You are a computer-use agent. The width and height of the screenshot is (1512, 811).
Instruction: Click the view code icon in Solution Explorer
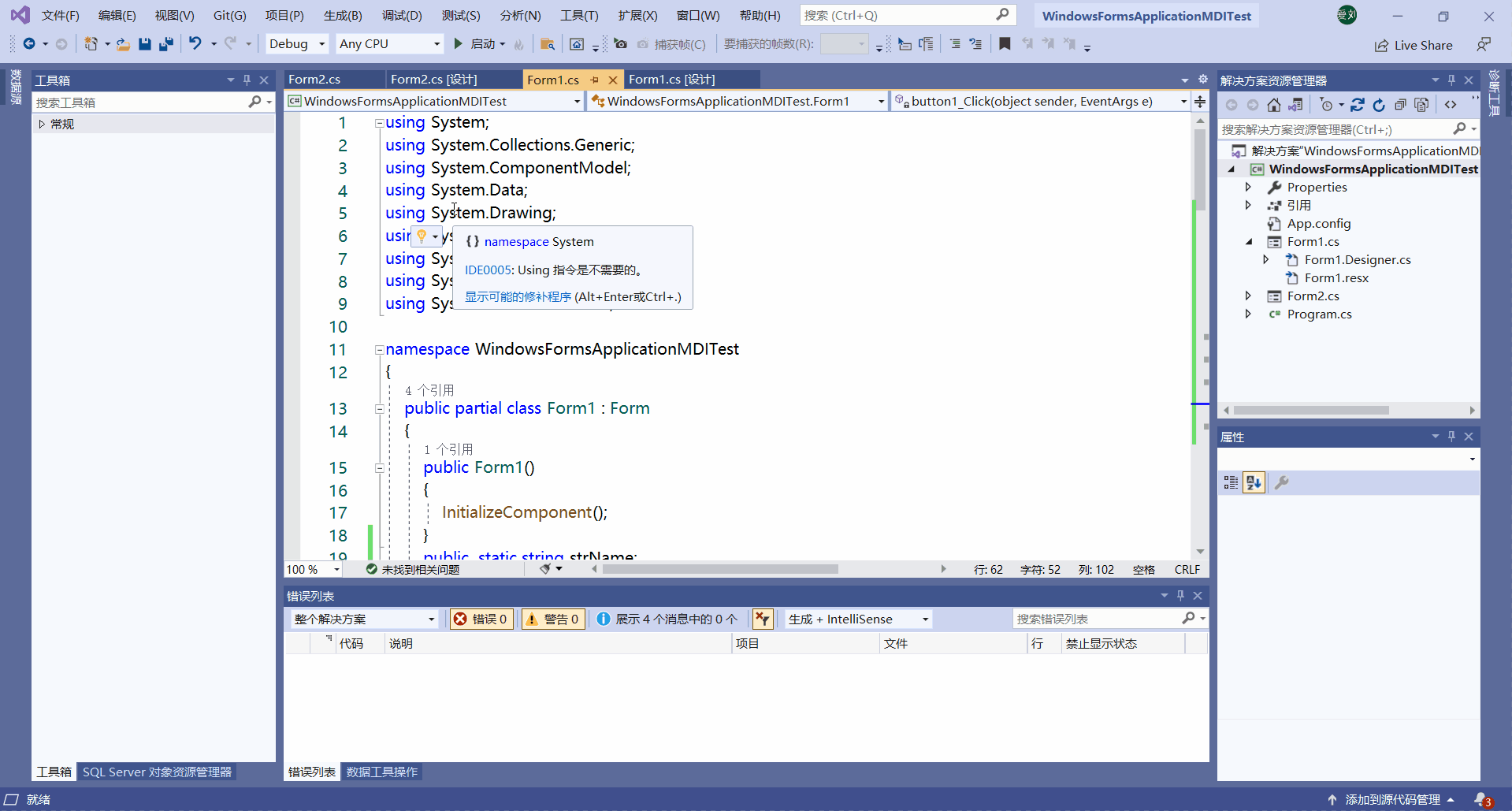coord(1451,105)
